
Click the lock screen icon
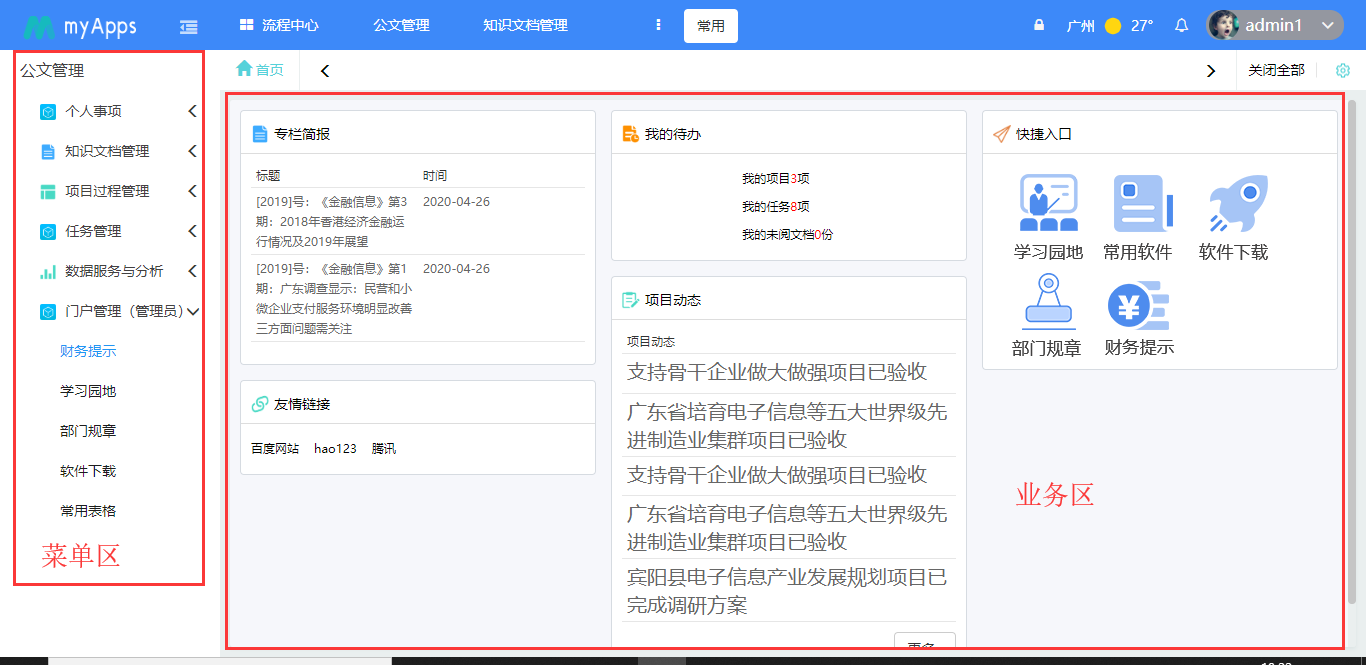[x=1039, y=26]
